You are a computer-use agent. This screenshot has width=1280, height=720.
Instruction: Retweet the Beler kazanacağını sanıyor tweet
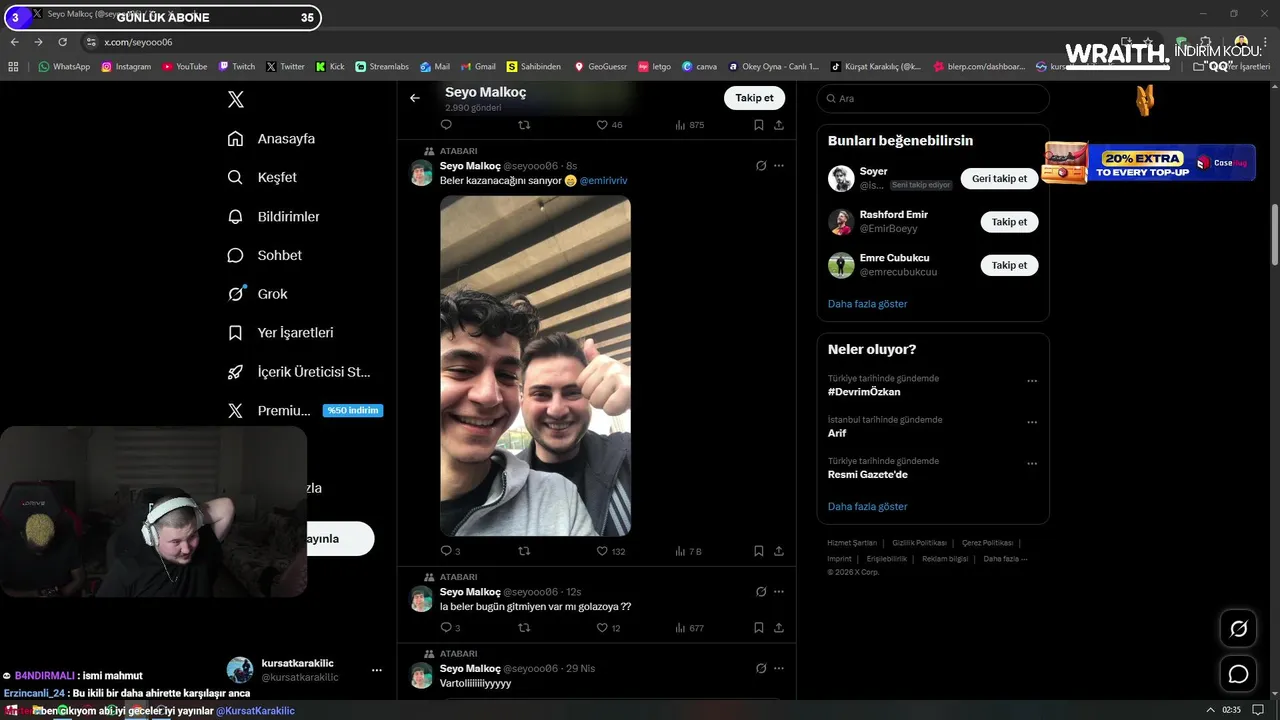pyautogui.click(x=524, y=551)
